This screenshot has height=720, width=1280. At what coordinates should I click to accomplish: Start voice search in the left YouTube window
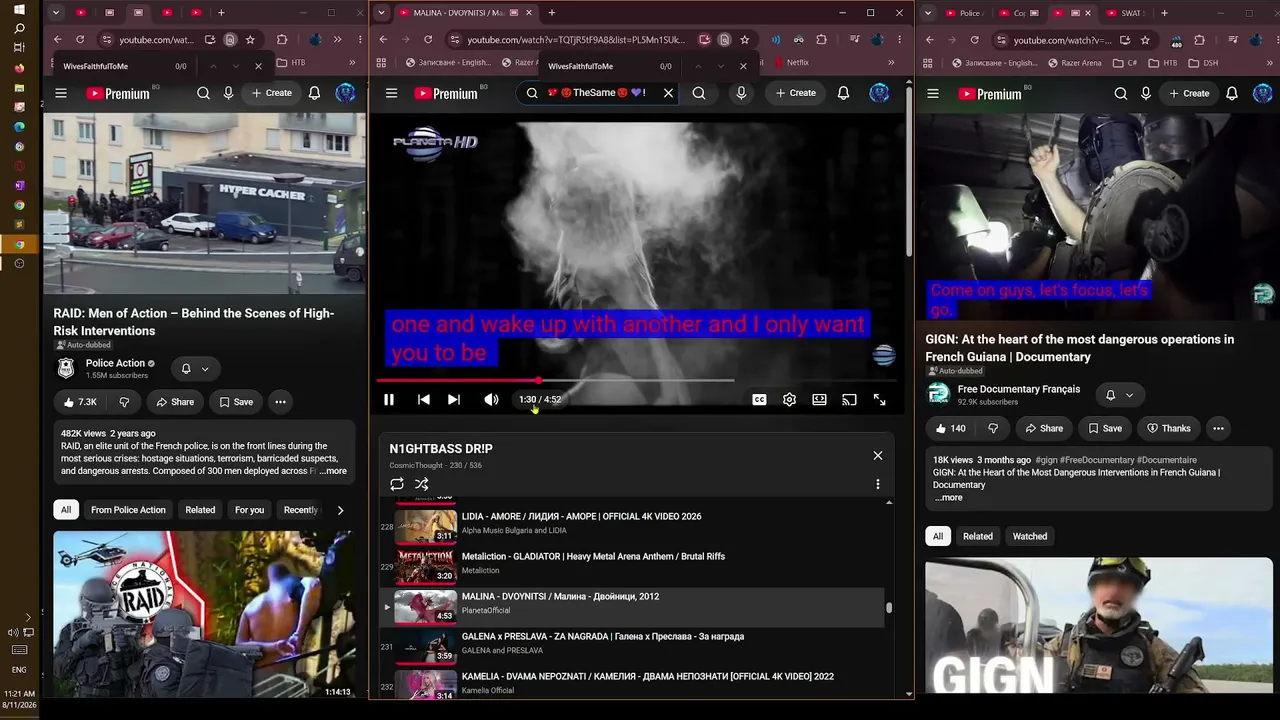tap(228, 93)
